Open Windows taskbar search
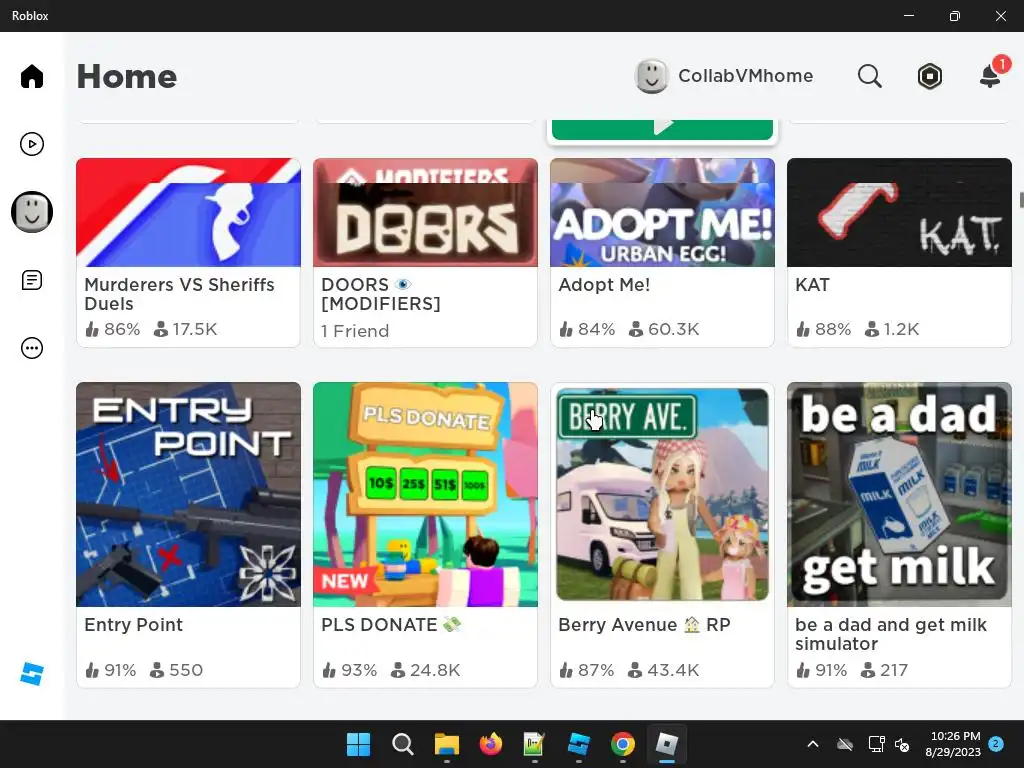This screenshot has height=768, width=1024. tap(402, 744)
